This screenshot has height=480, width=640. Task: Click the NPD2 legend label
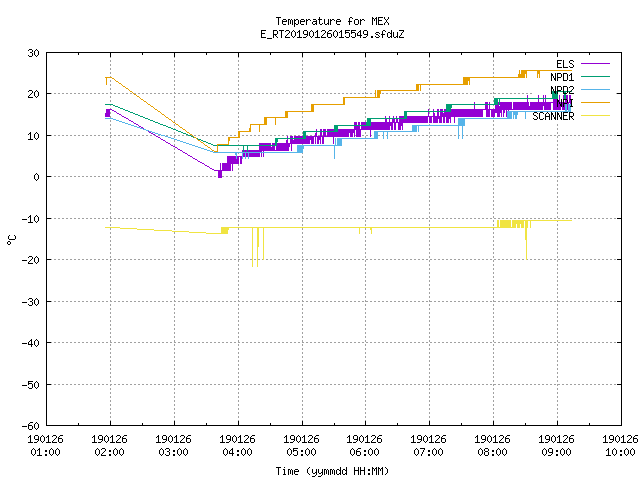(x=562, y=90)
